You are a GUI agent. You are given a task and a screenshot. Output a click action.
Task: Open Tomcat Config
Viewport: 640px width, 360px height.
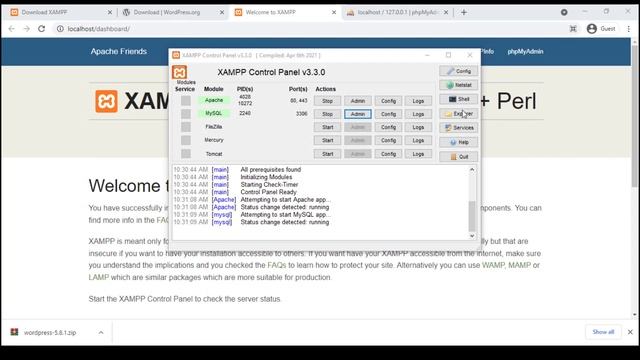[388, 154]
